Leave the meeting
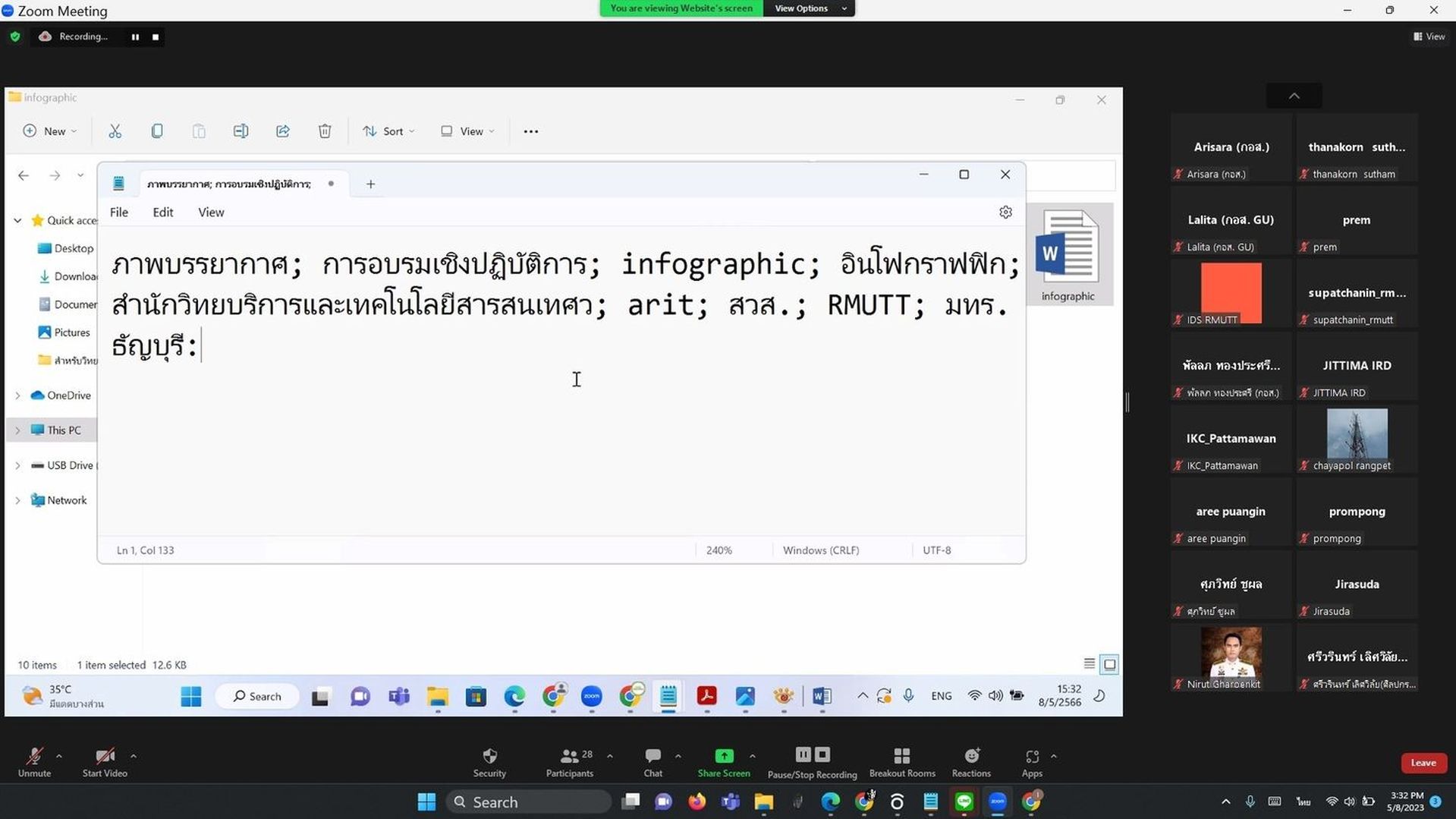The image size is (1456, 819). (x=1423, y=763)
